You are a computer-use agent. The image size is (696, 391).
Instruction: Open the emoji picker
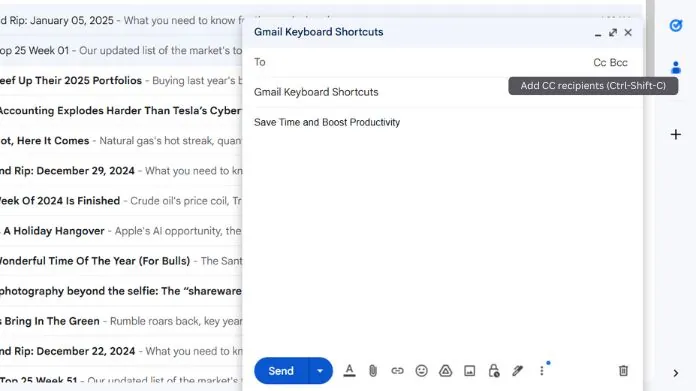click(x=421, y=371)
